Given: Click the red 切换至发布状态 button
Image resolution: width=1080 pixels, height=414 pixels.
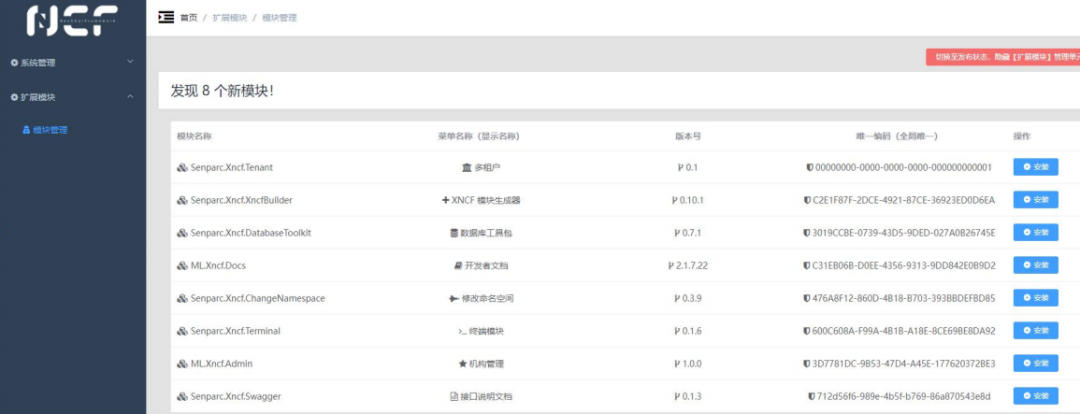Looking at the screenshot, I should [1003, 57].
